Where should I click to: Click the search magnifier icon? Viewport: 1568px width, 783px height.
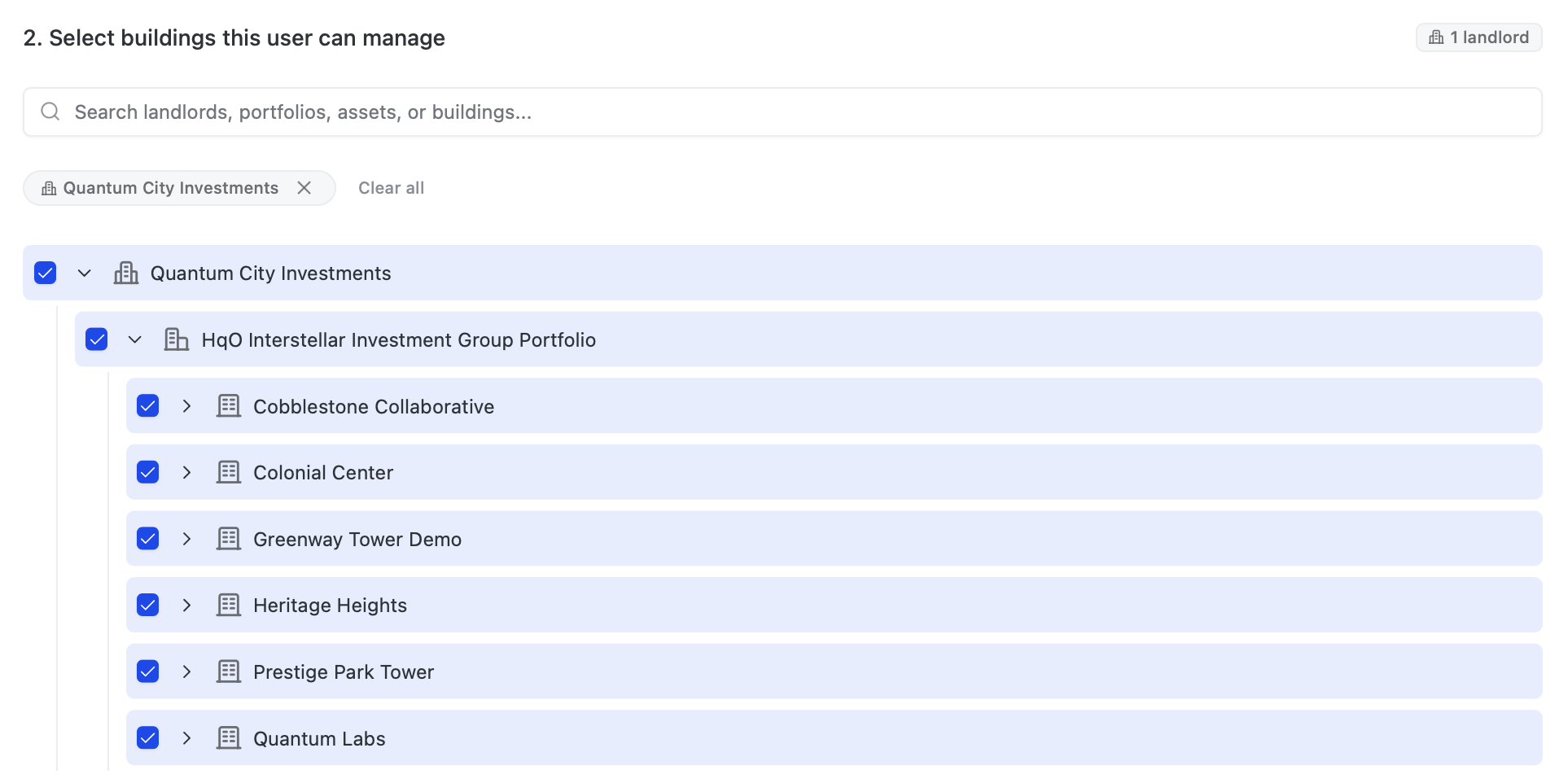pos(50,112)
